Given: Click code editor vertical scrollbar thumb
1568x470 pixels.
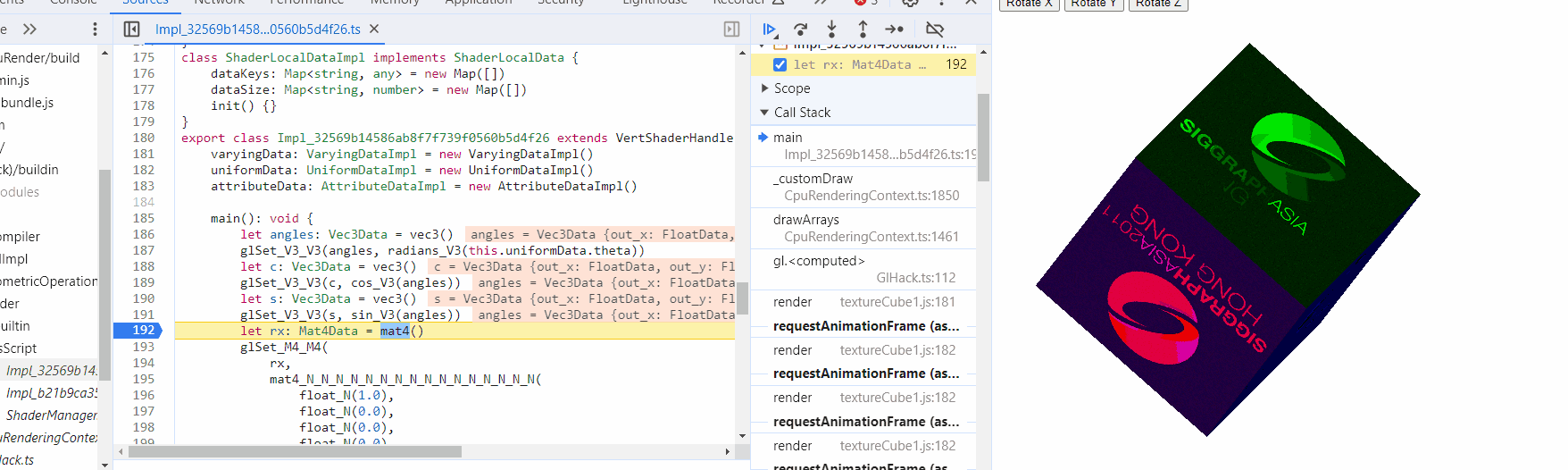Looking at the screenshot, I should coord(742,299).
